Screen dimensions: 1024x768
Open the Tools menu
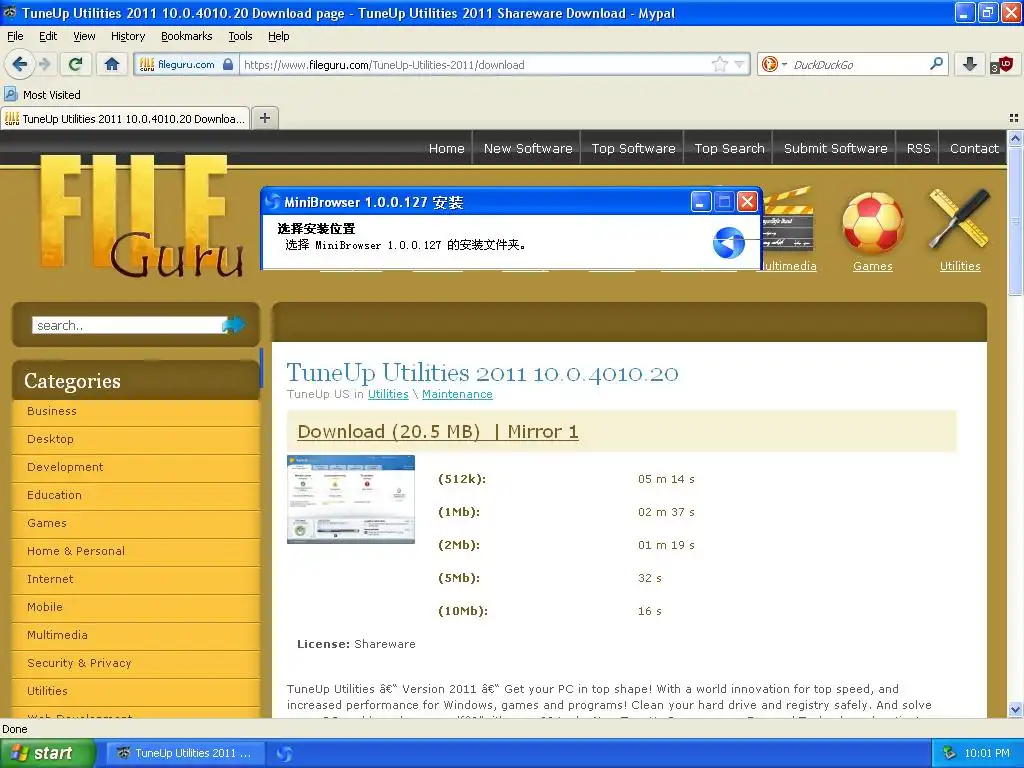[x=240, y=36]
